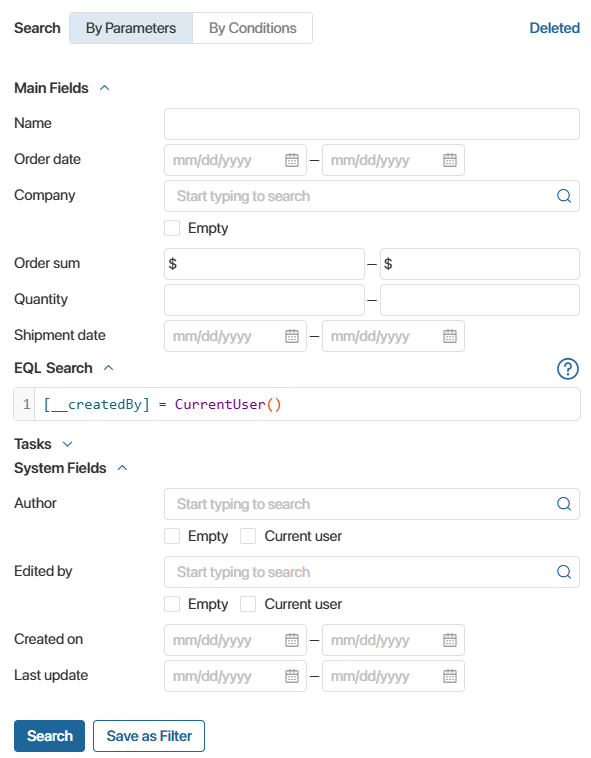Open calendar for Order date end

coord(450,160)
